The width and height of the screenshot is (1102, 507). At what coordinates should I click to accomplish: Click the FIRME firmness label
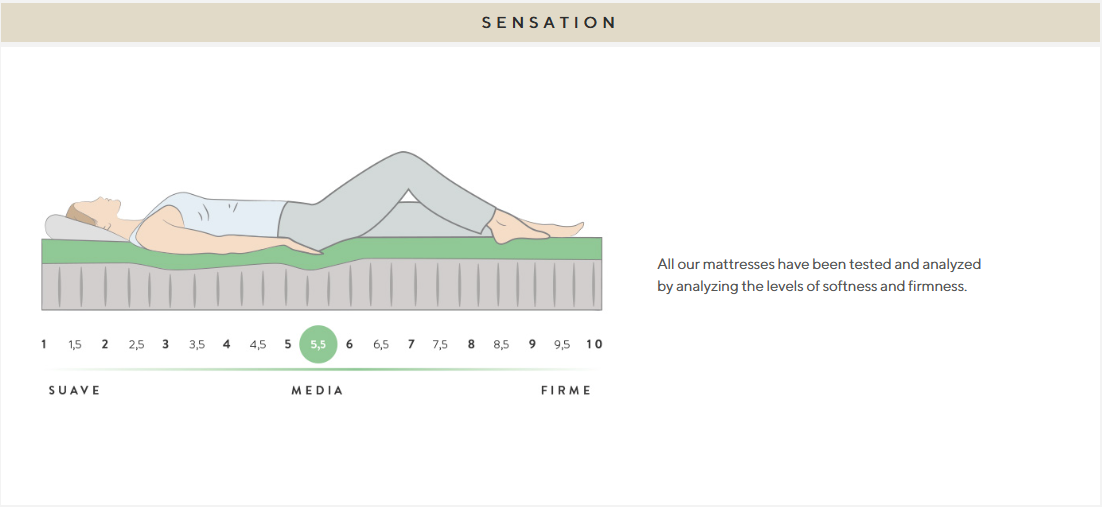point(566,390)
